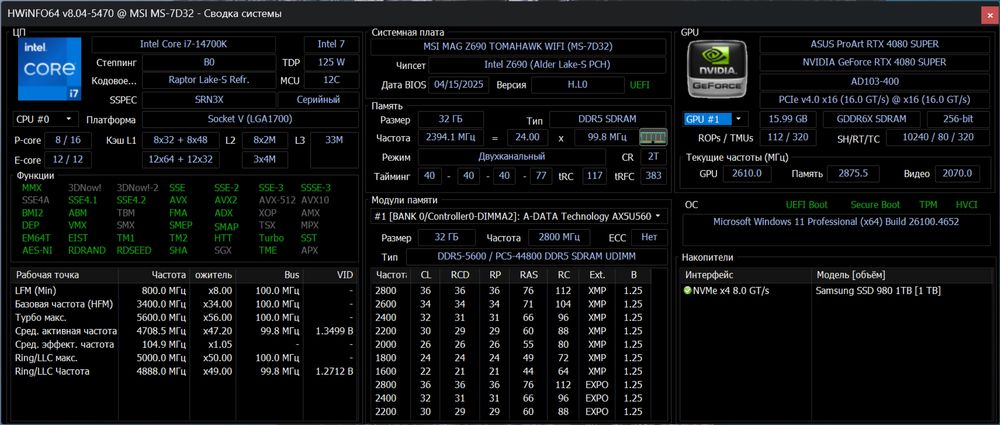The height and width of the screenshot is (425, 1000).
Task: Click the 15.99 GB video memory value
Action: (x=788, y=119)
